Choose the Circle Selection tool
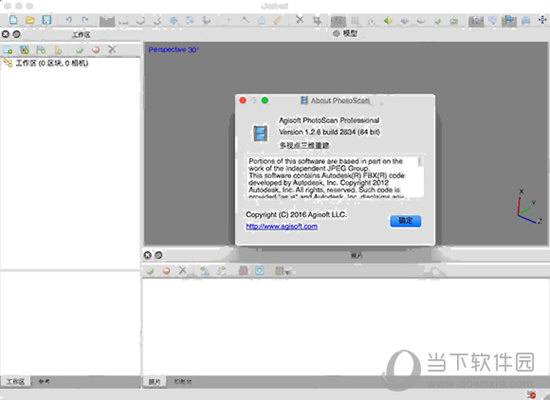 click(x=140, y=21)
